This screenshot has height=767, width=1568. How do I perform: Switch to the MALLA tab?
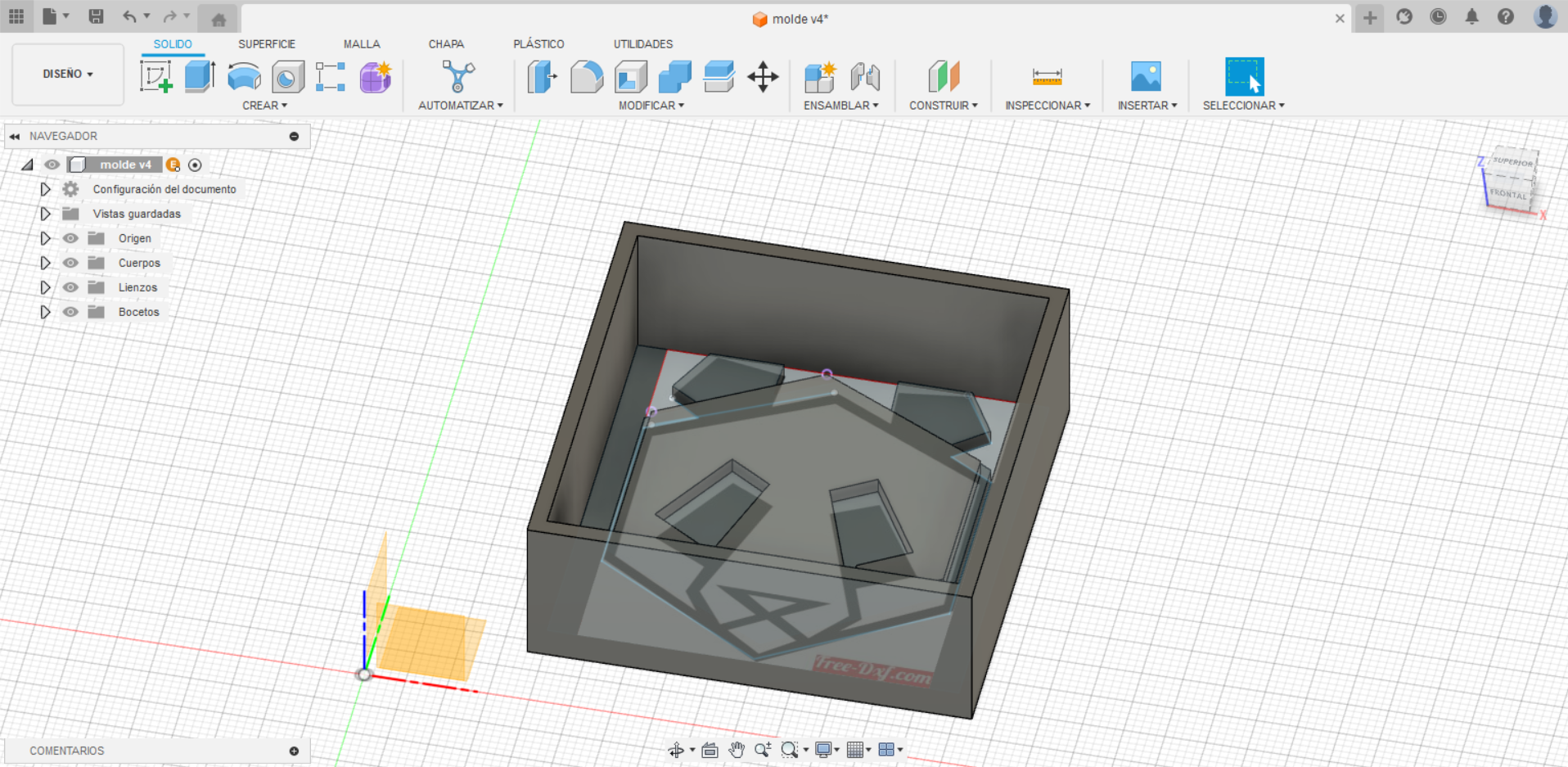tap(362, 44)
